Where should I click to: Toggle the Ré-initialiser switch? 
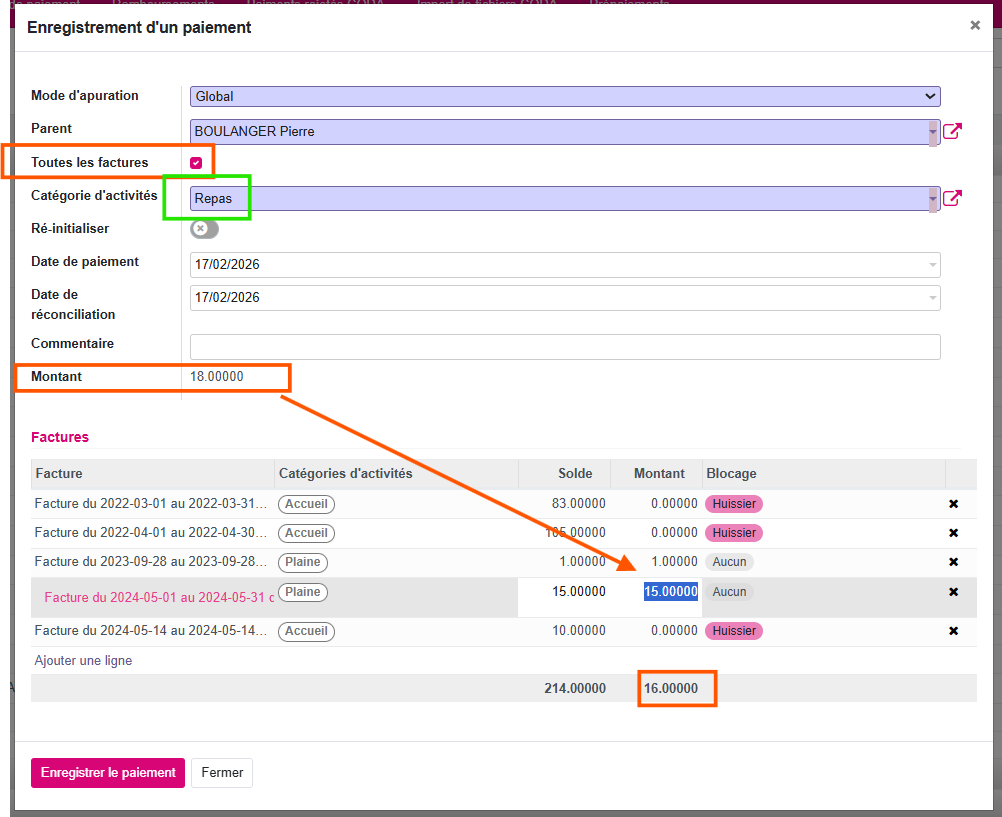click(204, 229)
